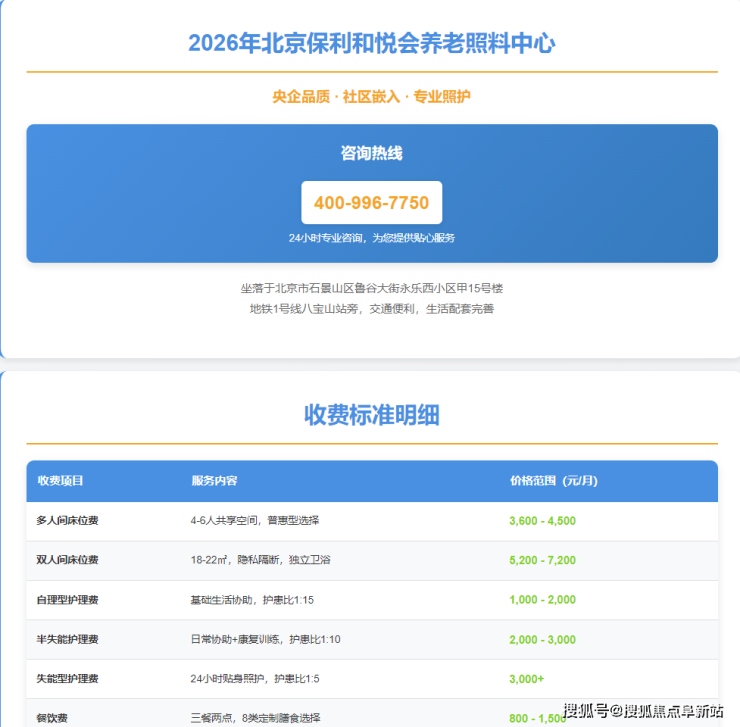Click the 自理型护理费 row label
Screen dimensions: 740x727
68,600
